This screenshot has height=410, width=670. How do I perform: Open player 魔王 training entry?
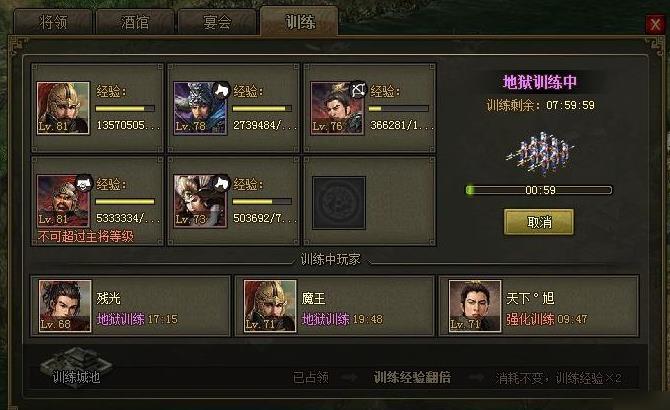click(x=335, y=306)
